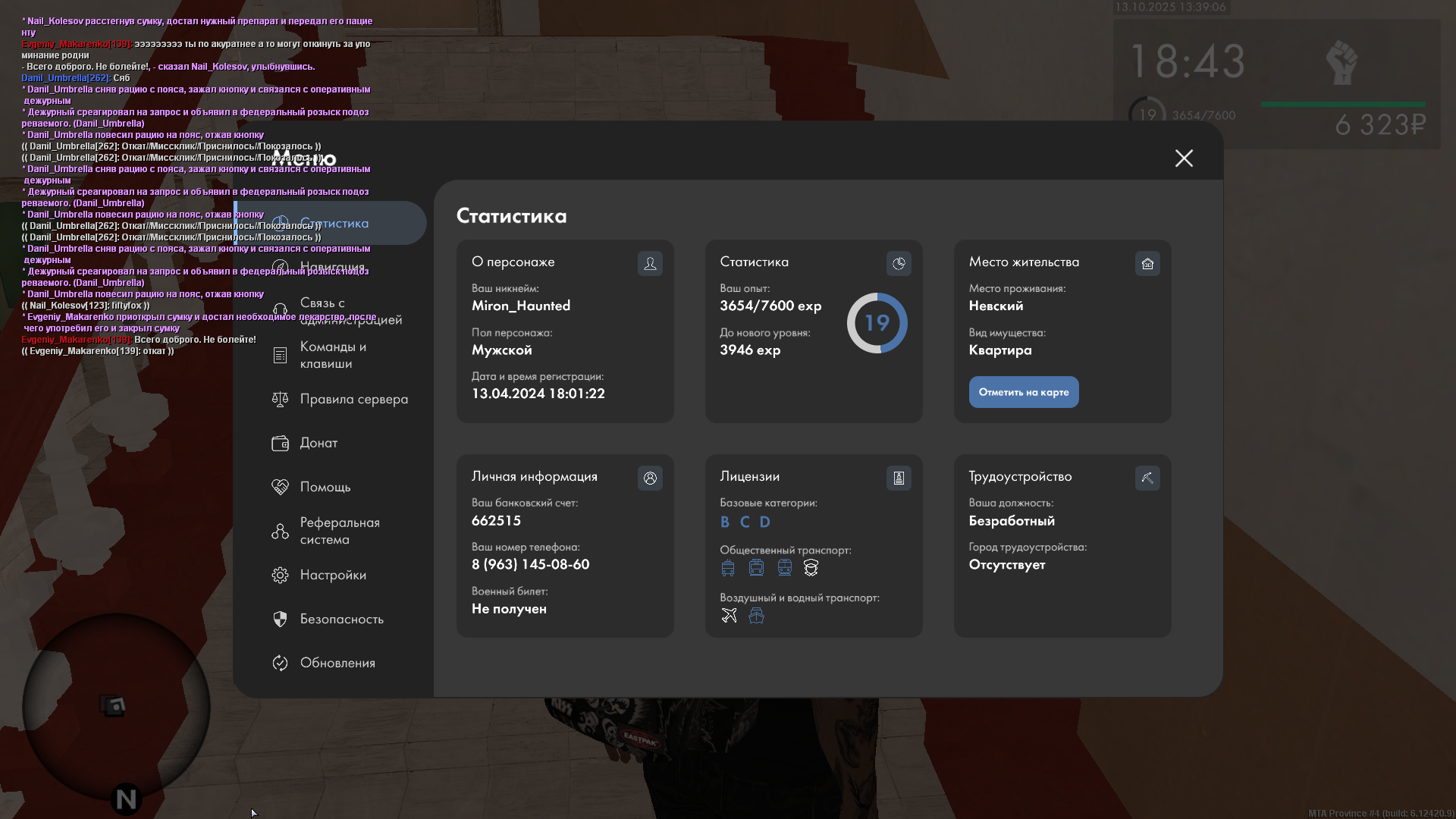Click the level 19 experience progress ring
This screenshot has width=1456, height=819.
[877, 323]
